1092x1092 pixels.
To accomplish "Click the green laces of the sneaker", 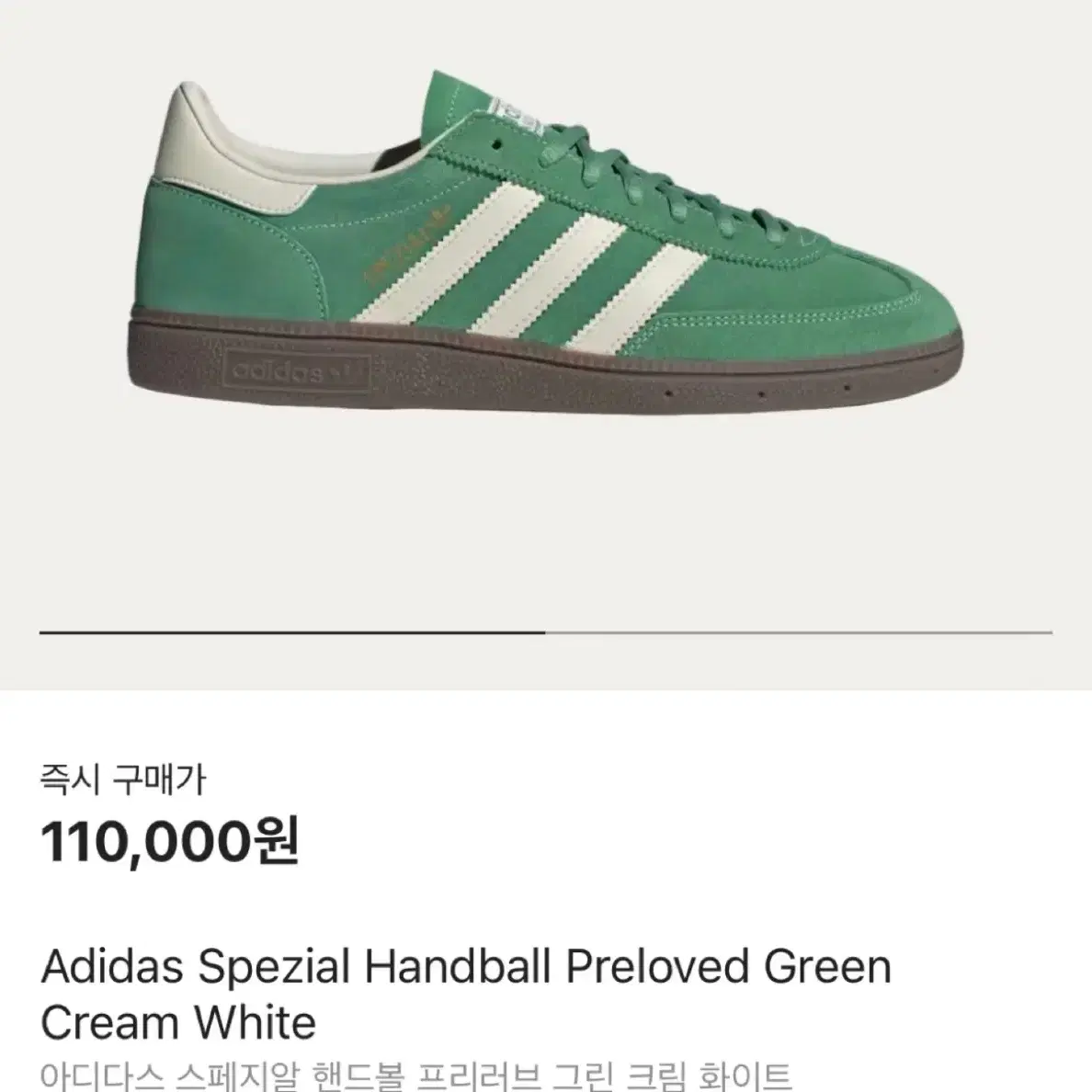I will [662, 183].
